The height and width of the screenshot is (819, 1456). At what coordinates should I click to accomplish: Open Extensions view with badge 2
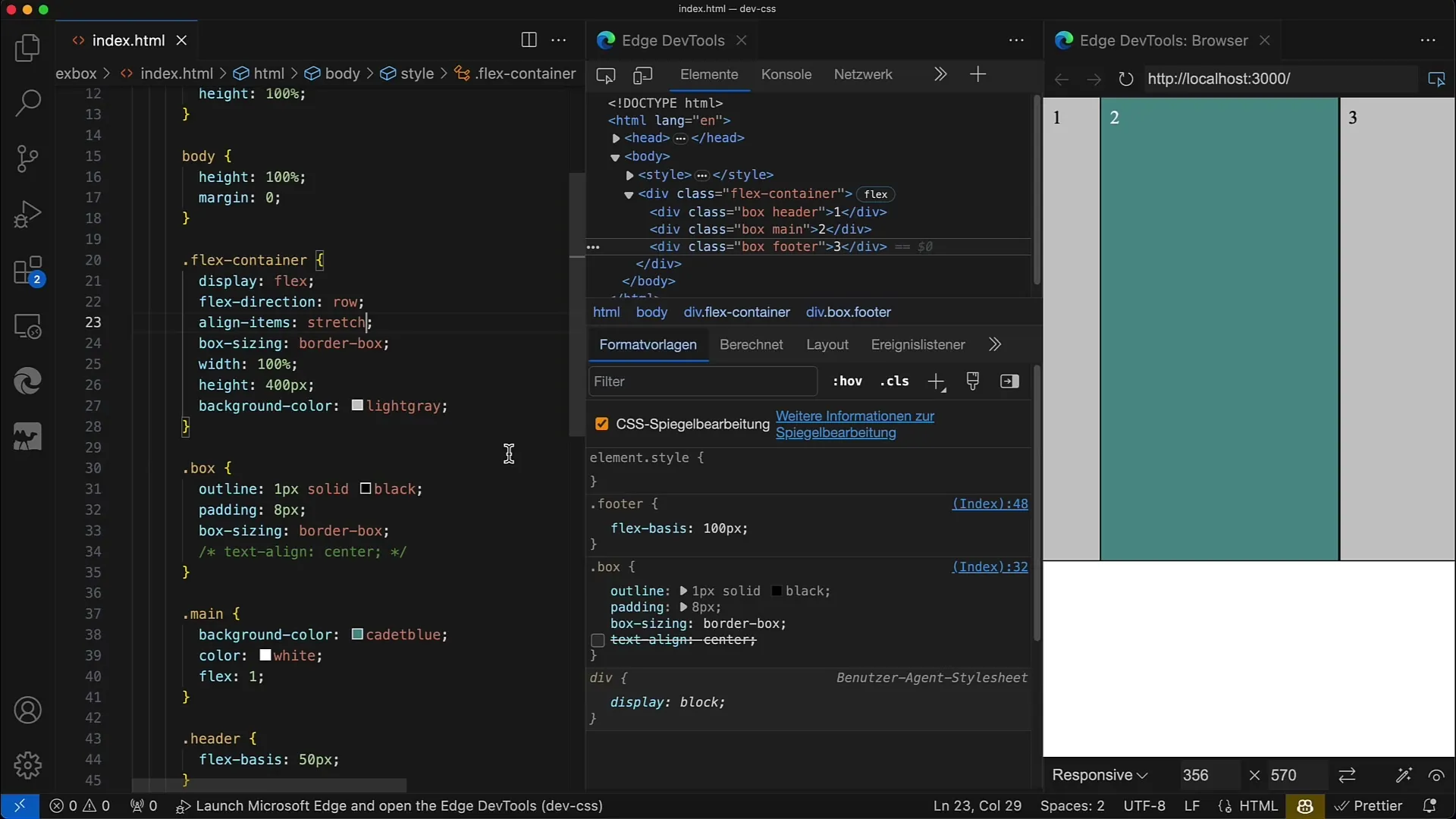click(x=28, y=271)
